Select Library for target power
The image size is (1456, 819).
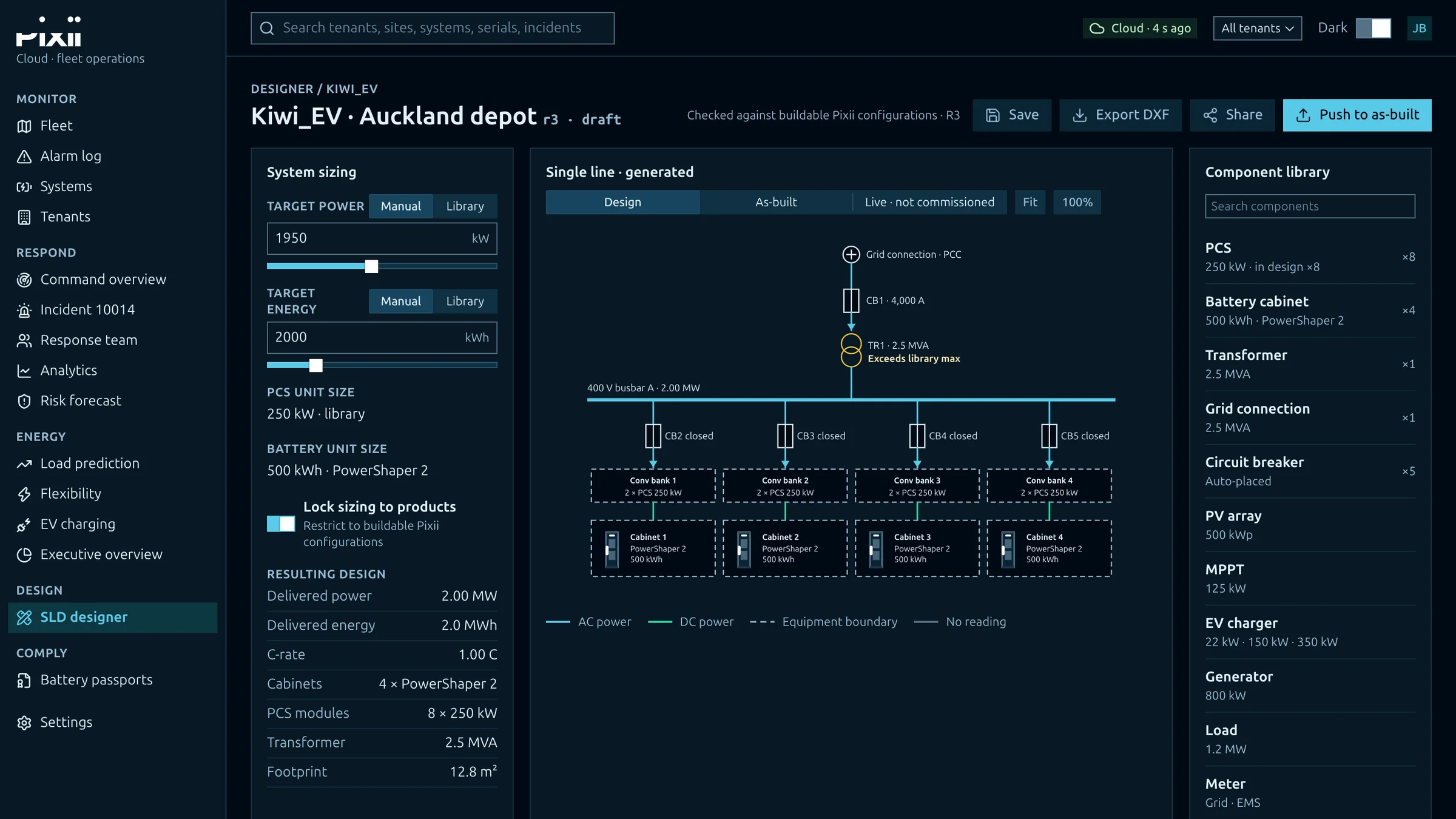coord(465,206)
